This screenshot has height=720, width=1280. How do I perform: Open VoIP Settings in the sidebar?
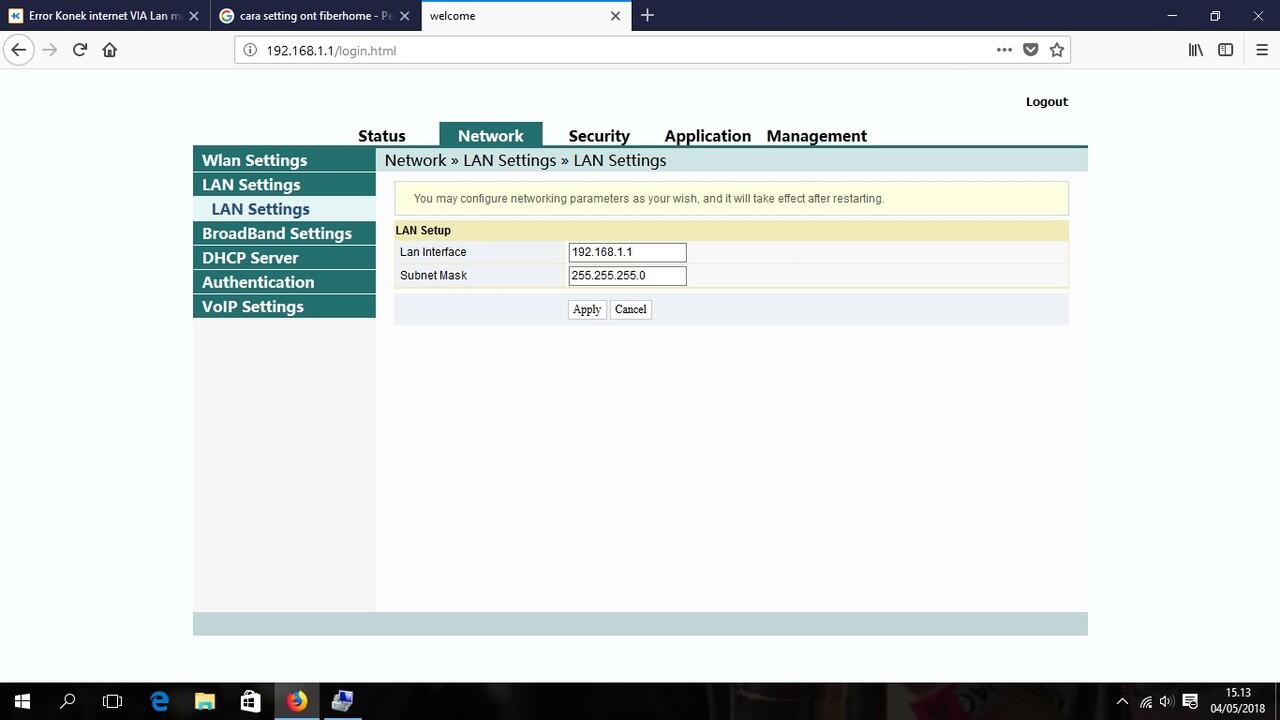tap(252, 307)
